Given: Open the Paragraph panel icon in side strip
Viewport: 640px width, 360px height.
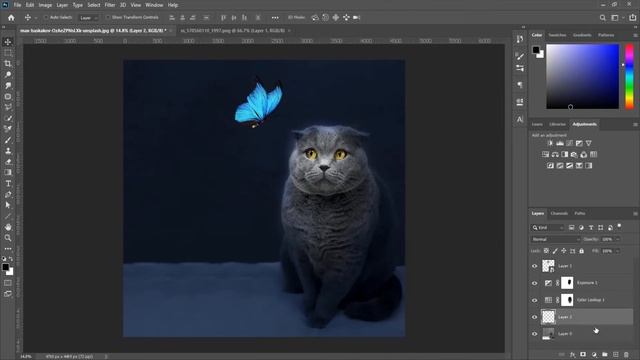Looking at the screenshot, I should (520, 85).
